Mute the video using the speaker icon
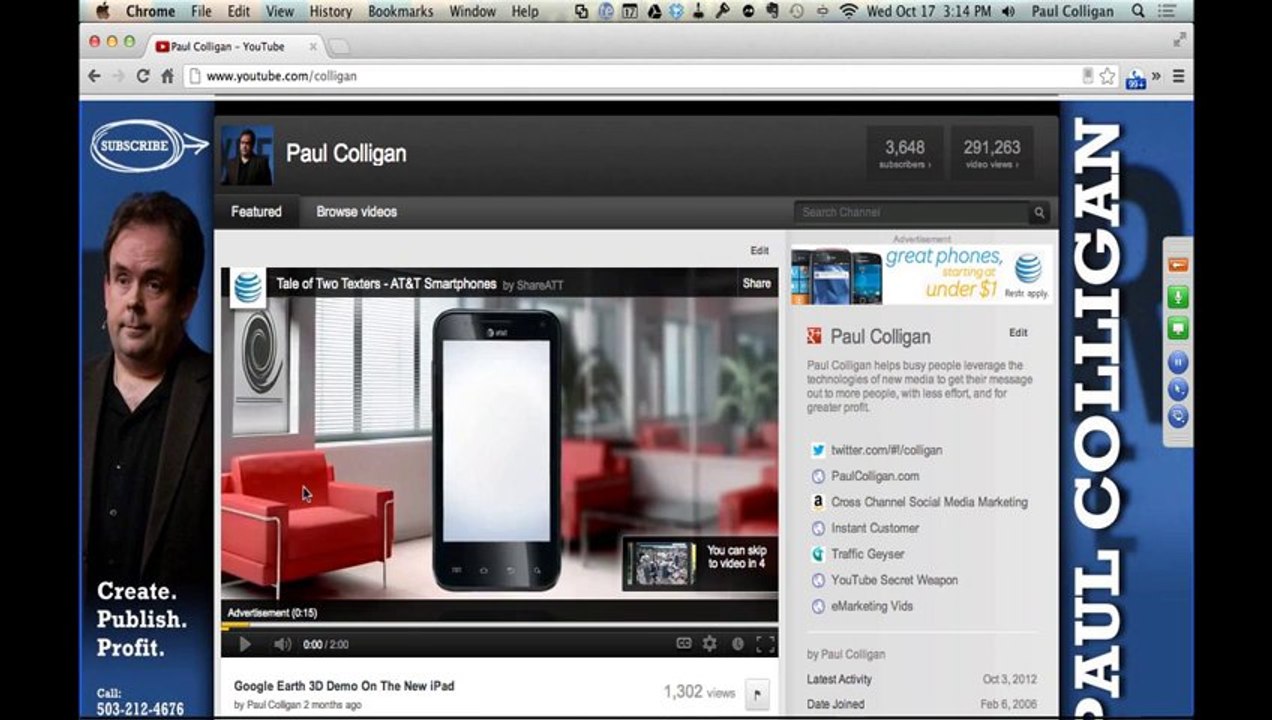 click(x=283, y=644)
